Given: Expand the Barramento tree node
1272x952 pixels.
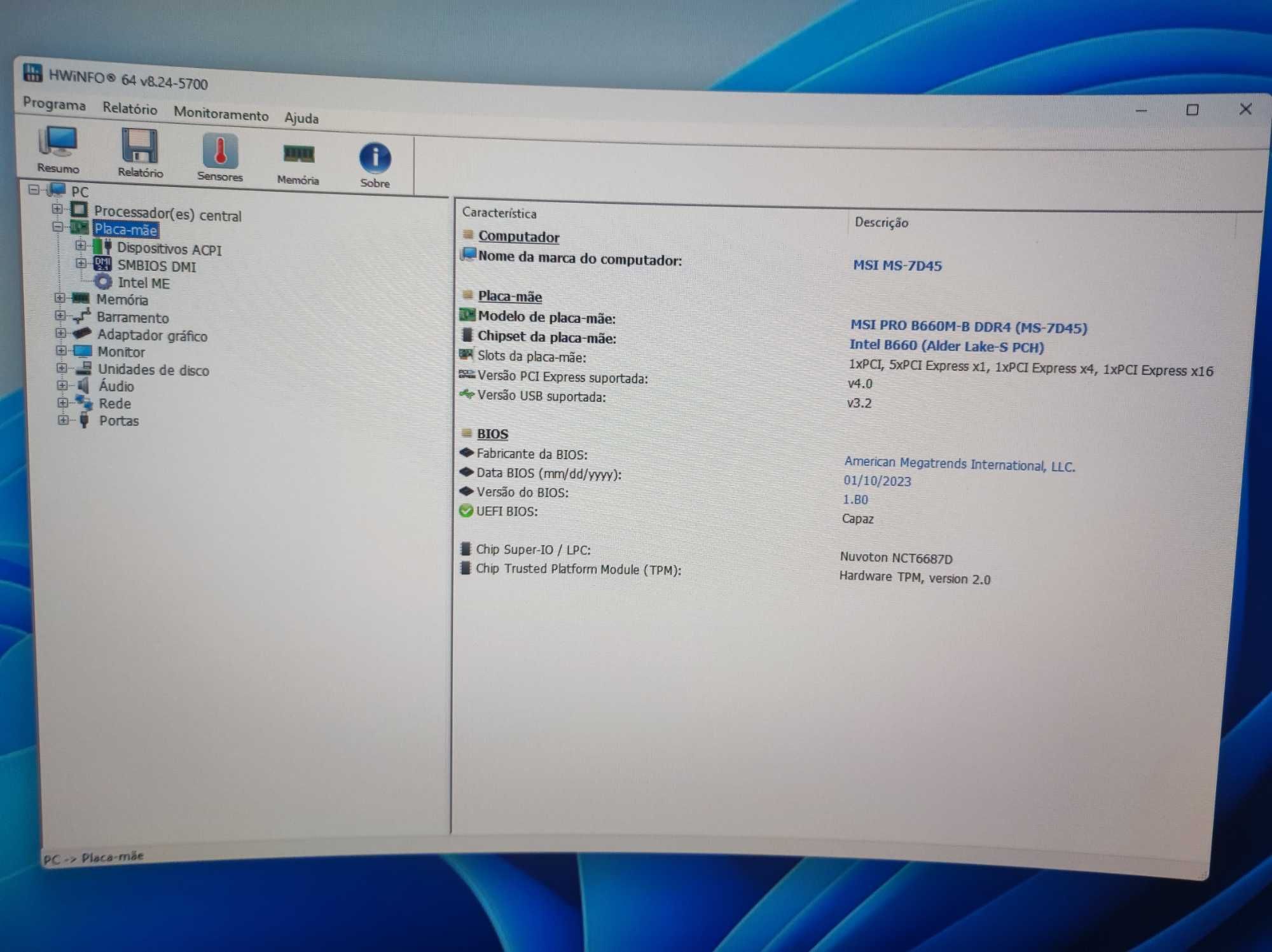Looking at the screenshot, I should pos(60,315).
